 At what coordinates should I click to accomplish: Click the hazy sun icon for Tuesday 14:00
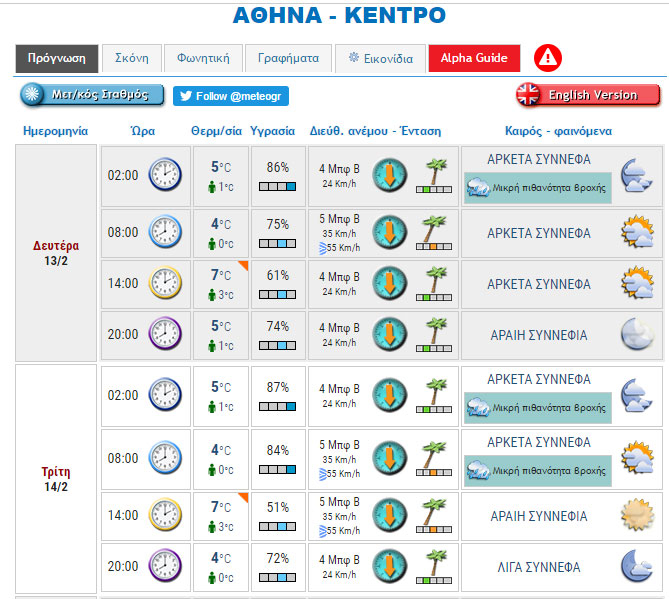(636, 516)
